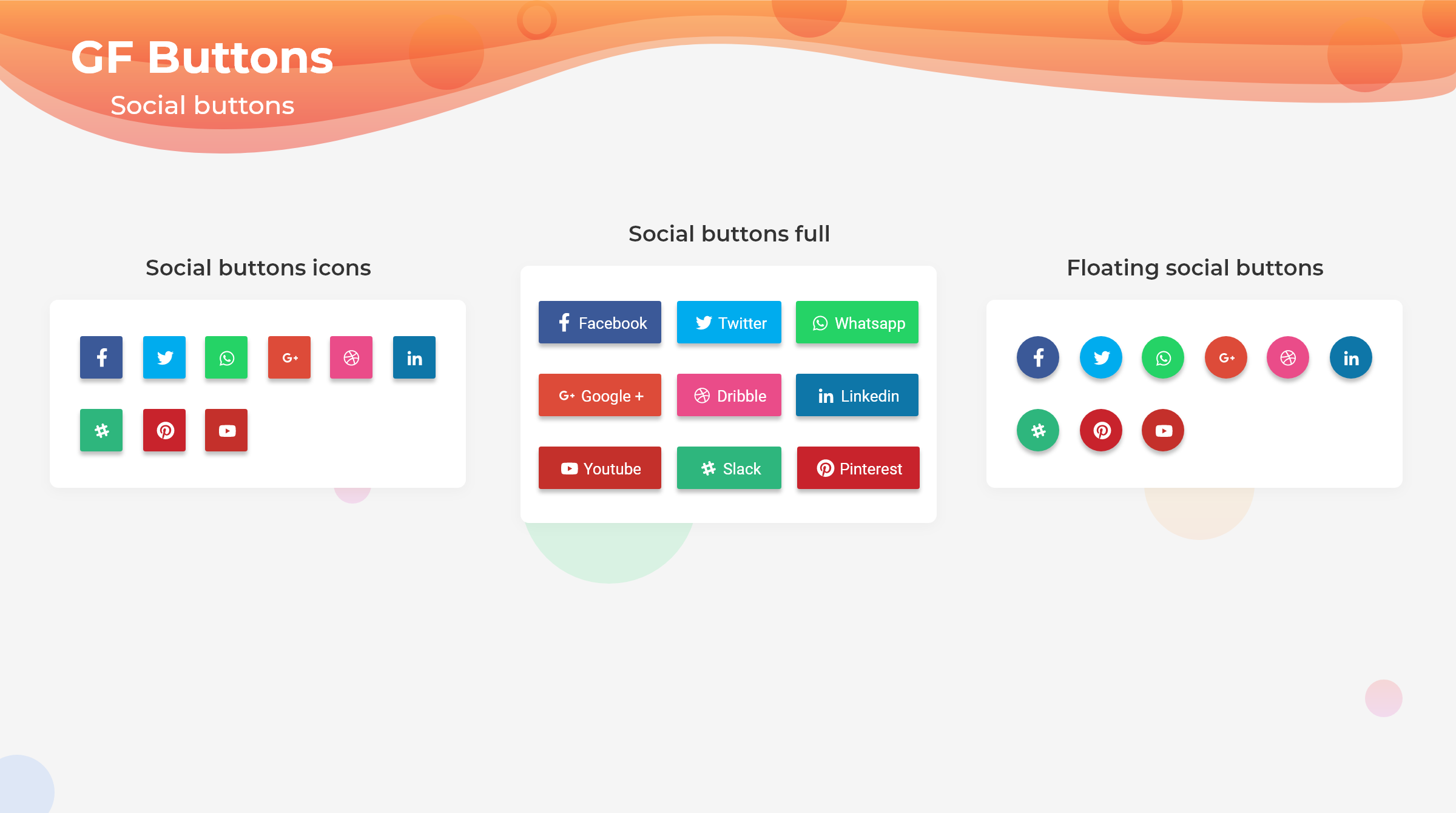Tap the round floating LinkedIn button

tap(1351, 357)
